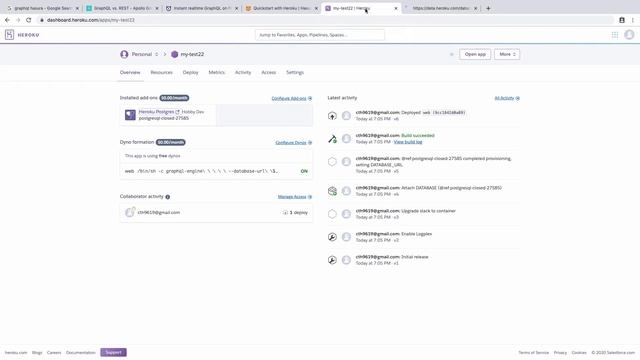
Task: Click the Careers footer link
Action: (x=54, y=353)
